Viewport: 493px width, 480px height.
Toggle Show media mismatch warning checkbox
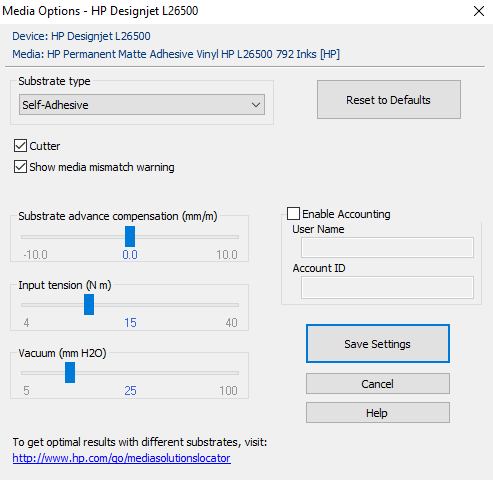(x=20, y=167)
